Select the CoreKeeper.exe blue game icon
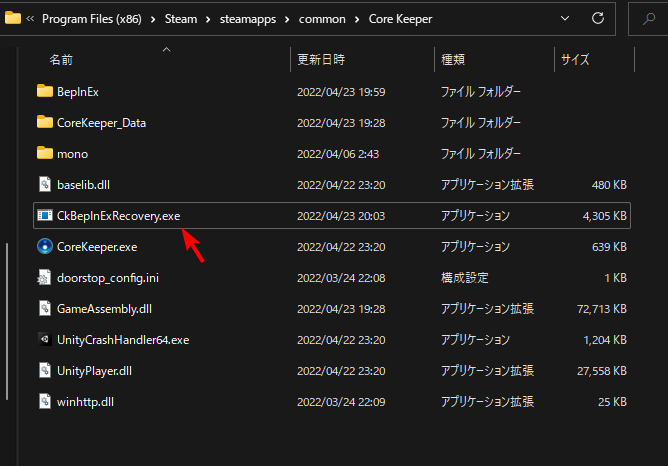 pyautogui.click(x=45, y=246)
